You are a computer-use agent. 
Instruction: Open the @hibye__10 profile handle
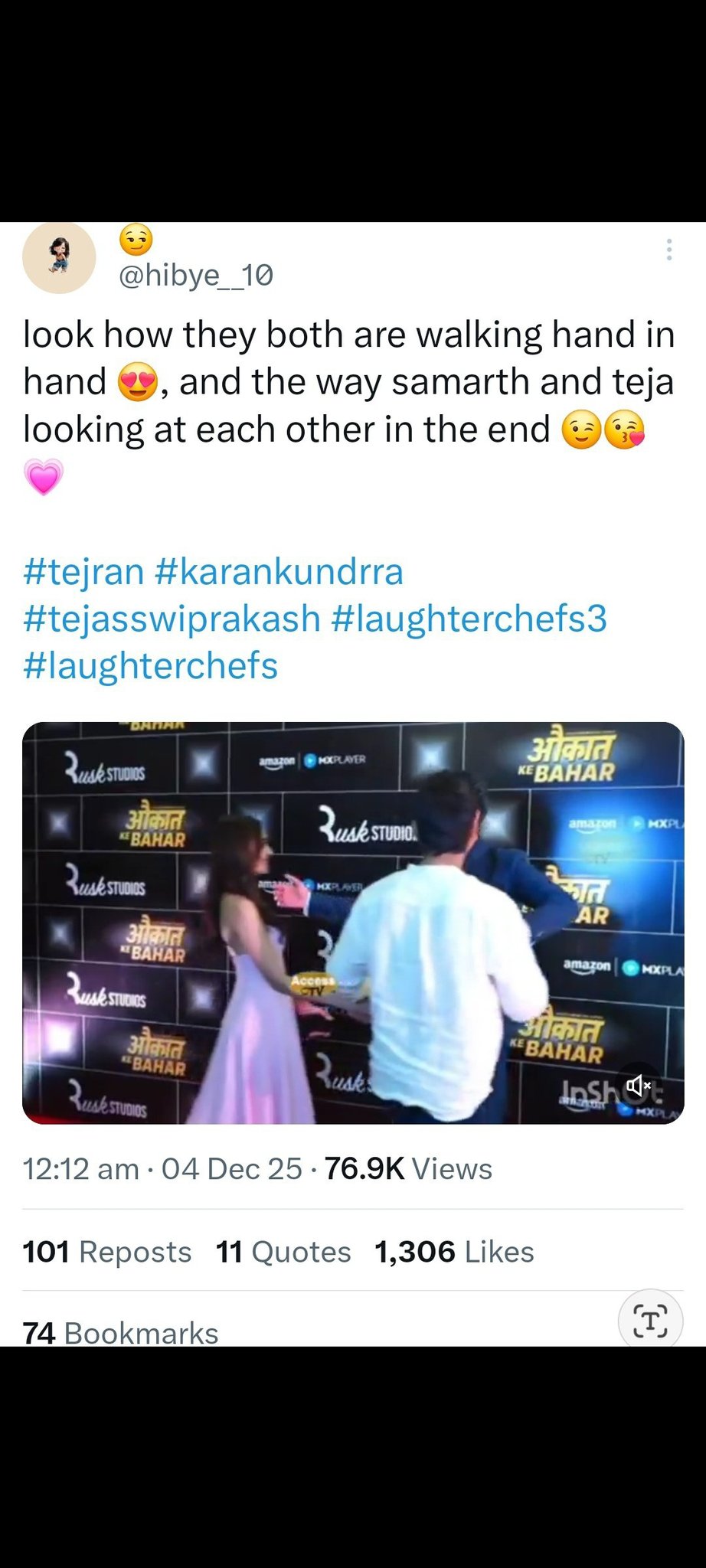click(x=195, y=276)
